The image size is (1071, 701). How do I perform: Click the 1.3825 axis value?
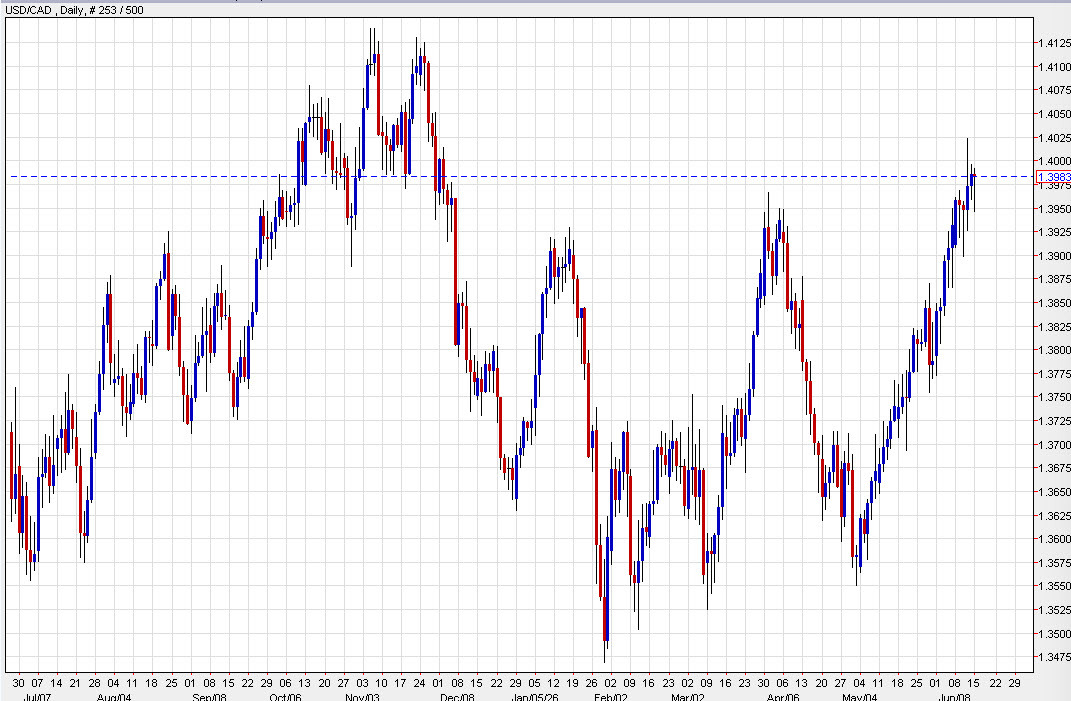pos(1054,327)
